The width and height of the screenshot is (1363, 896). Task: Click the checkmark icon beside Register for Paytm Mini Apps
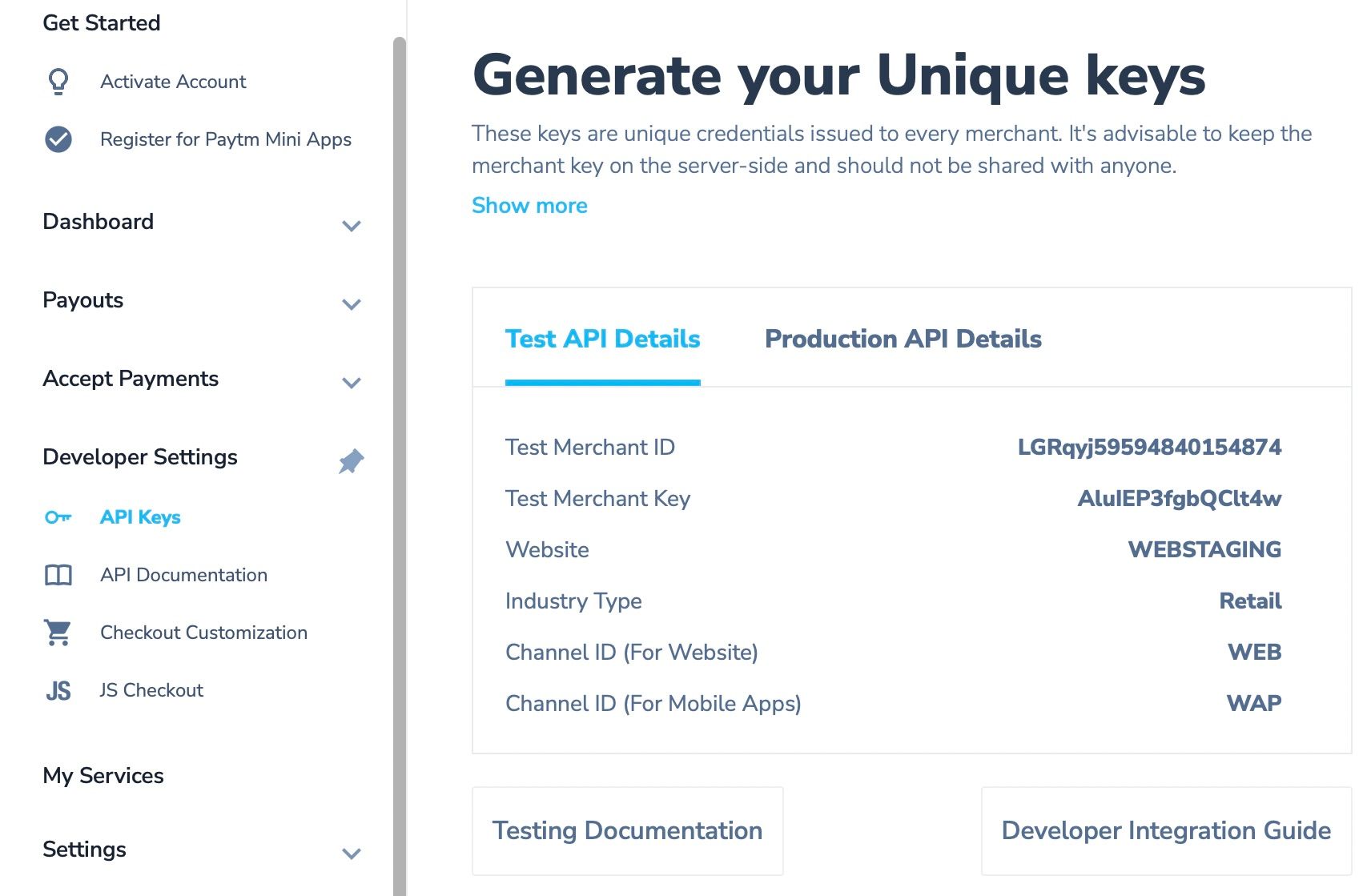pyautogui.click(x=58, y=139)
